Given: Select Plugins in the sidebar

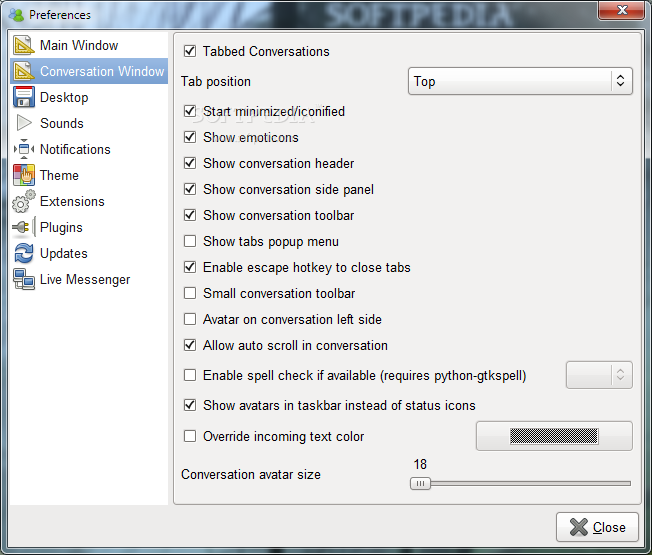Looking at the screenshot, I should pos(89,227).
